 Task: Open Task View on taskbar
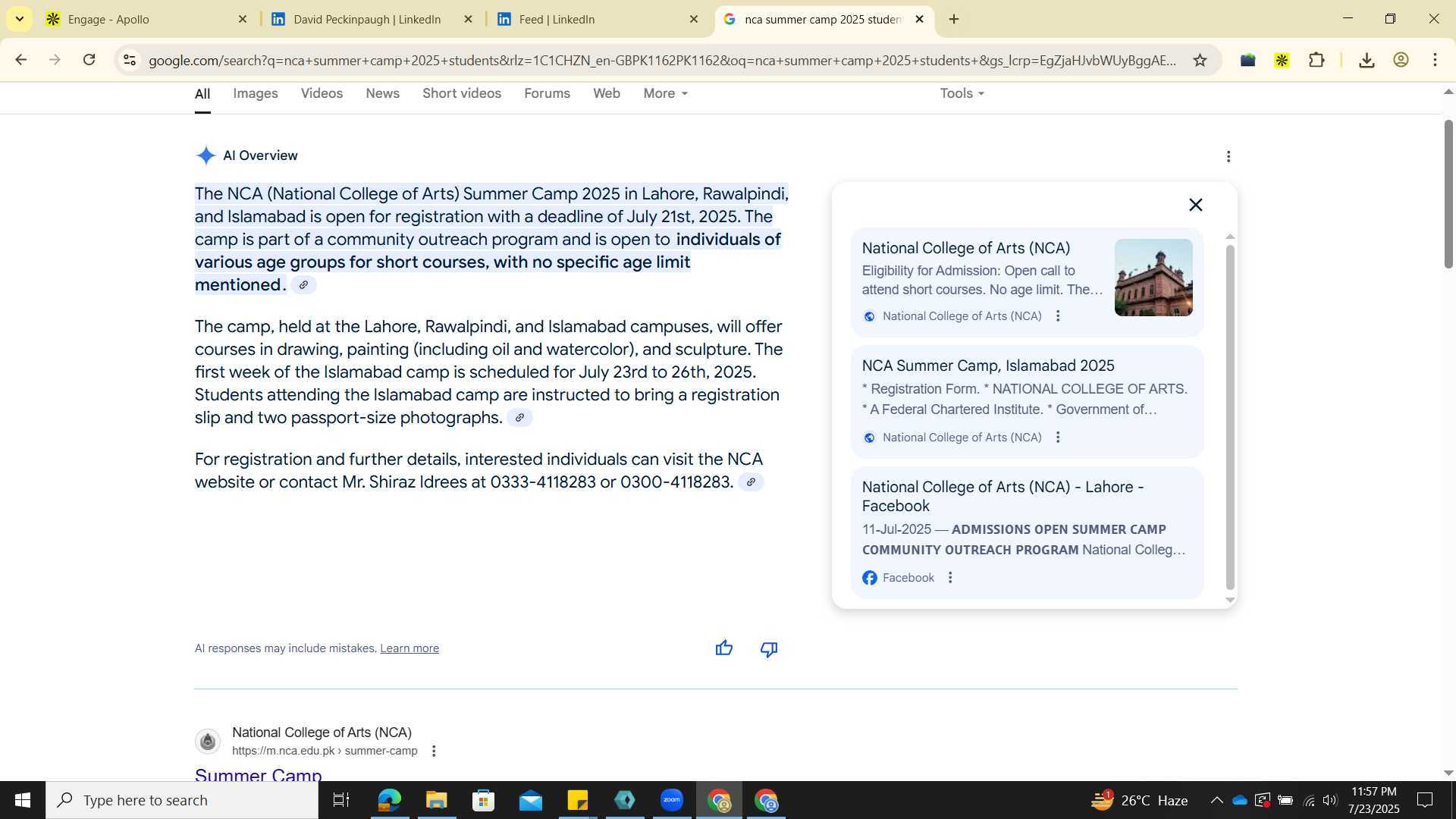(341, 800)
